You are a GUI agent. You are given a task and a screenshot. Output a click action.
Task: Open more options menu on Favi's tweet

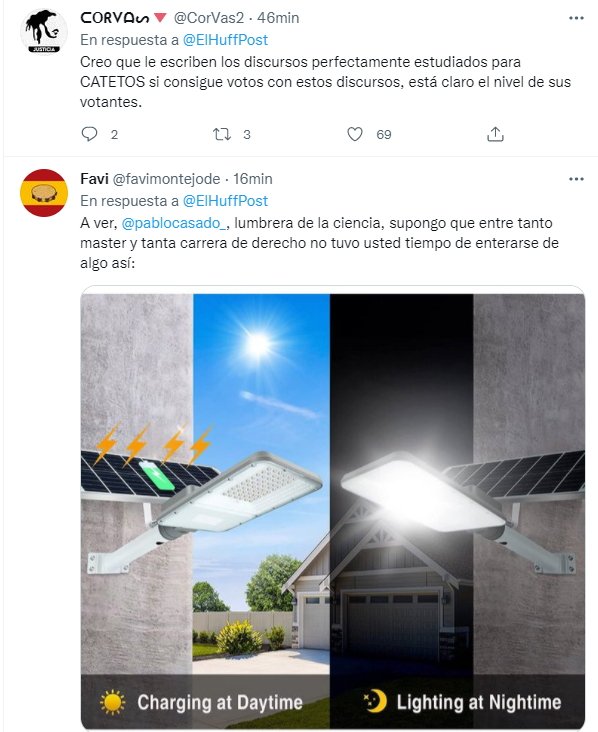point(577,179)
